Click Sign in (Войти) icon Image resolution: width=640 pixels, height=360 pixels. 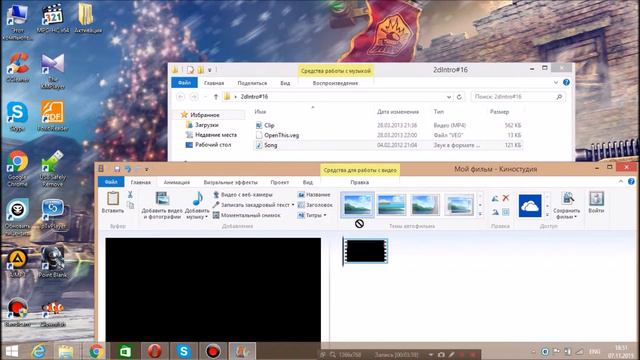pyautogui.click(x=596, y=202)
